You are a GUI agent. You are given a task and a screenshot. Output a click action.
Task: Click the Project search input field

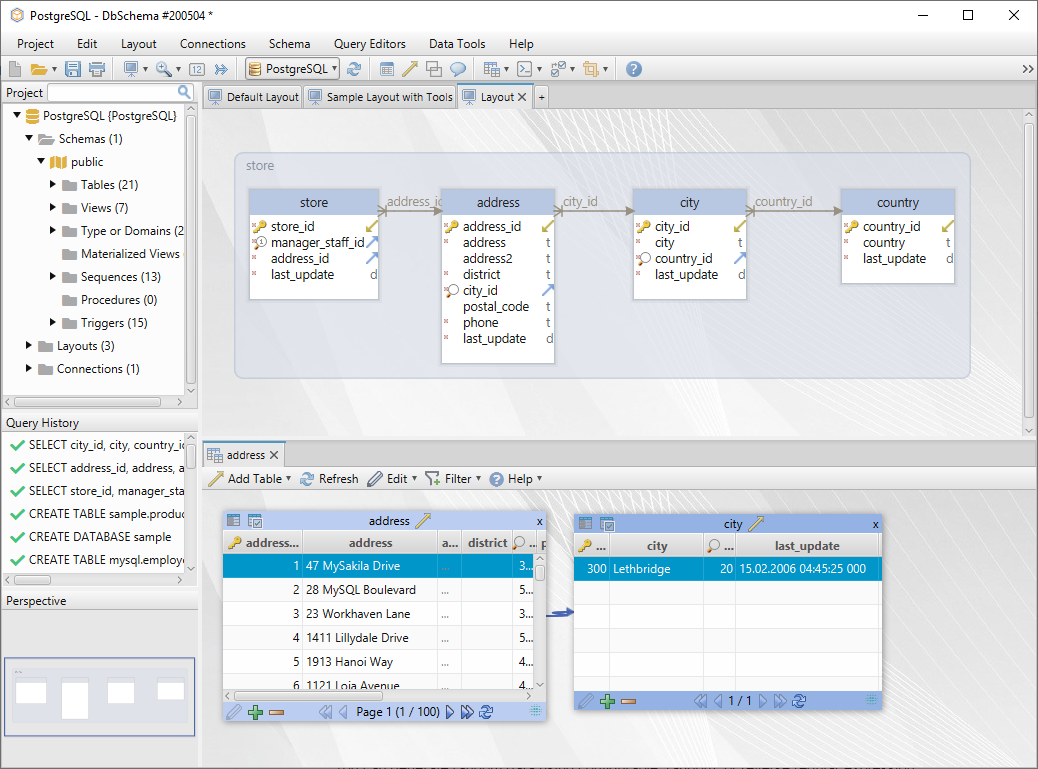111,92
